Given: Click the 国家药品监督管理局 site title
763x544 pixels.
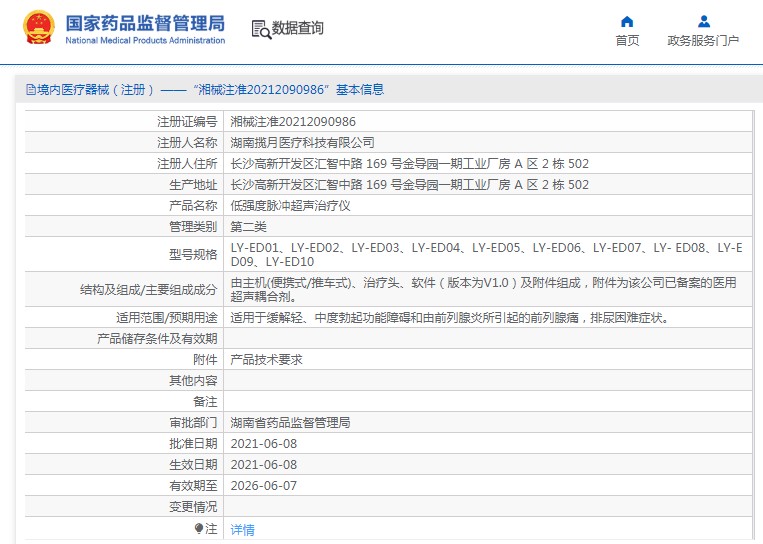Looking at the screenshot, I should [x=145, y=23].
